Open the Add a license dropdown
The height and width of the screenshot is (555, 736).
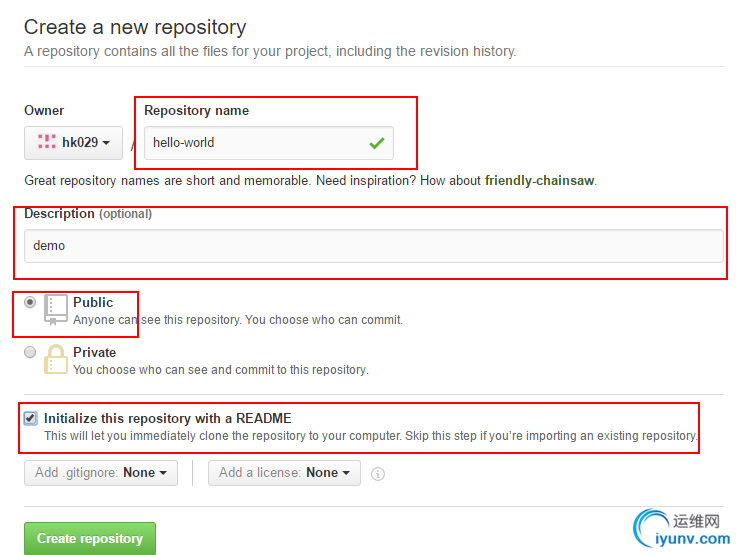[x=284, y=473]
